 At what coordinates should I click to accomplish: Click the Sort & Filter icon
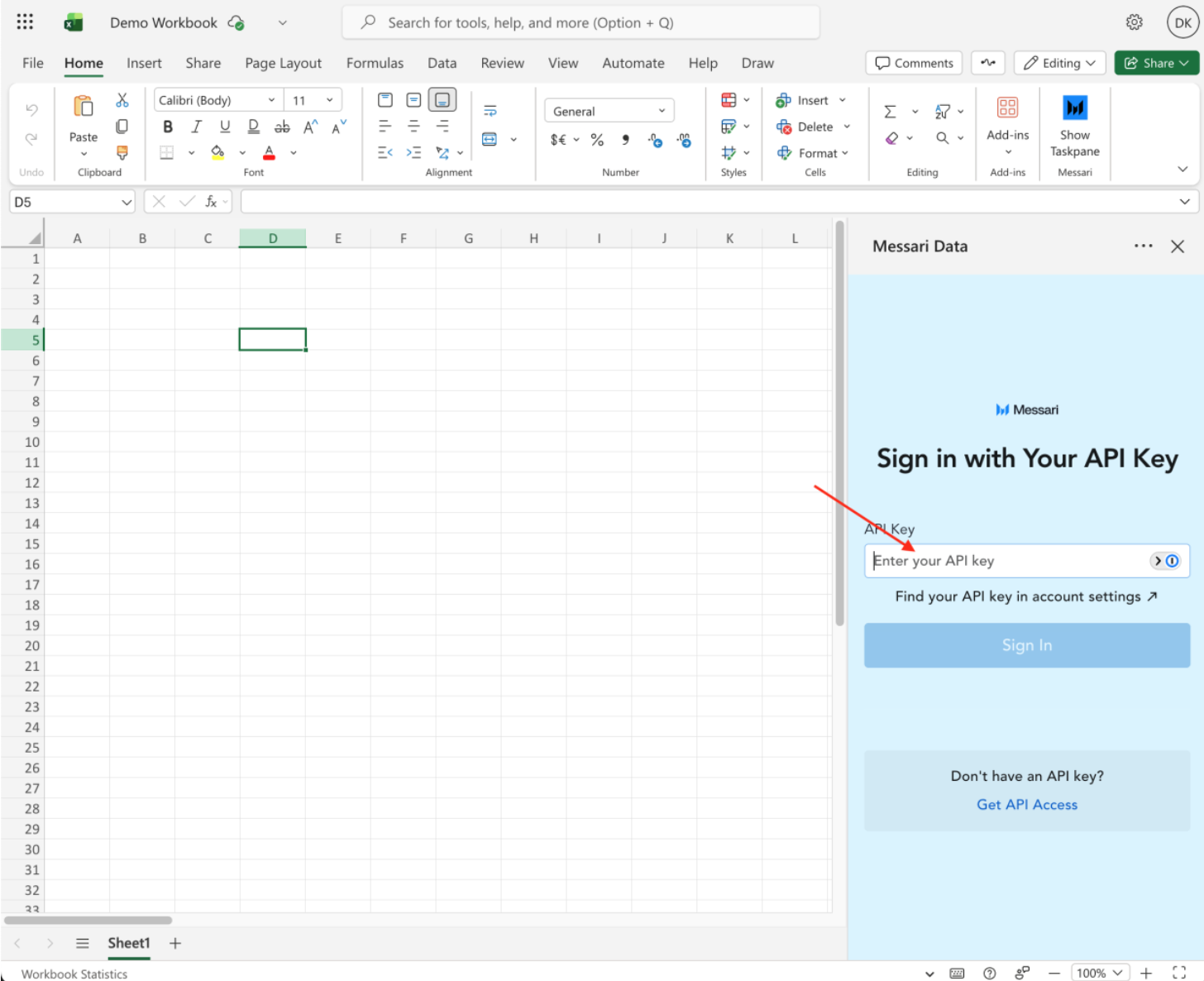coord(943,112)
